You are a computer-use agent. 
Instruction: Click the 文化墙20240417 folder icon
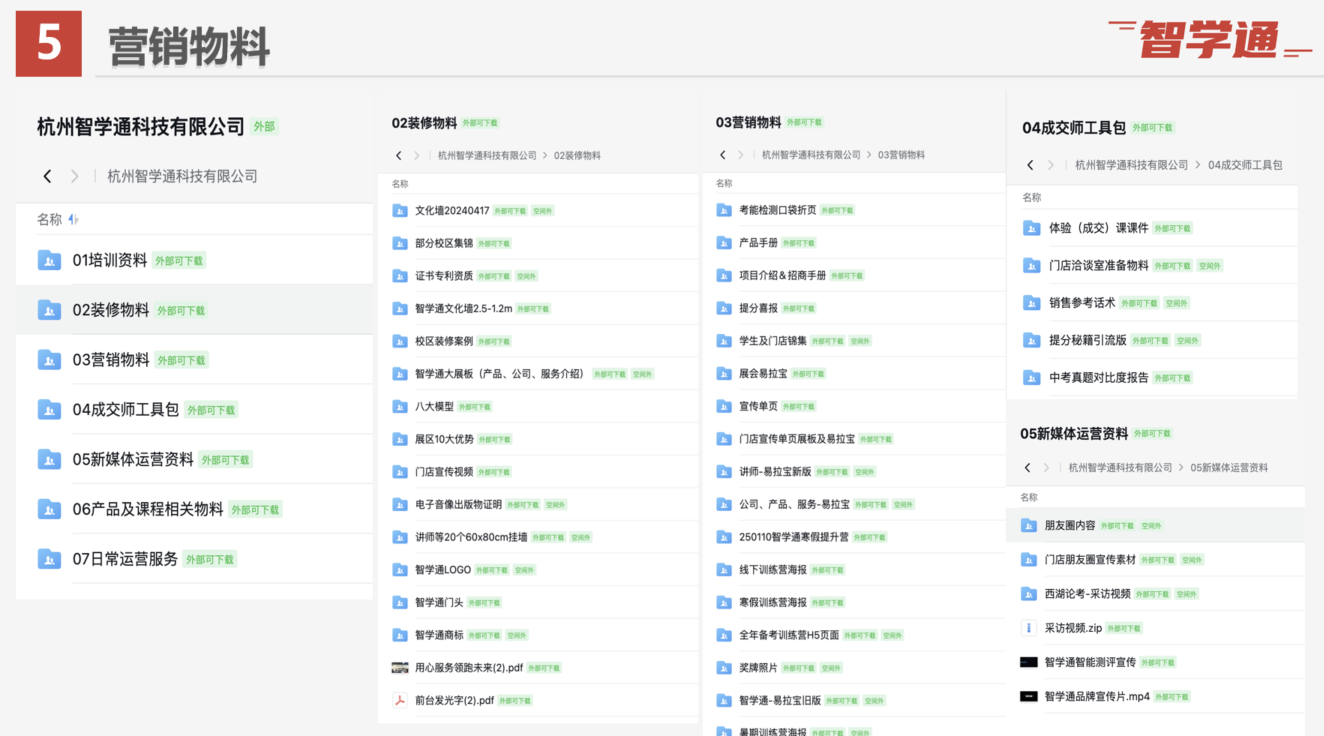click(x=400, y=211)
